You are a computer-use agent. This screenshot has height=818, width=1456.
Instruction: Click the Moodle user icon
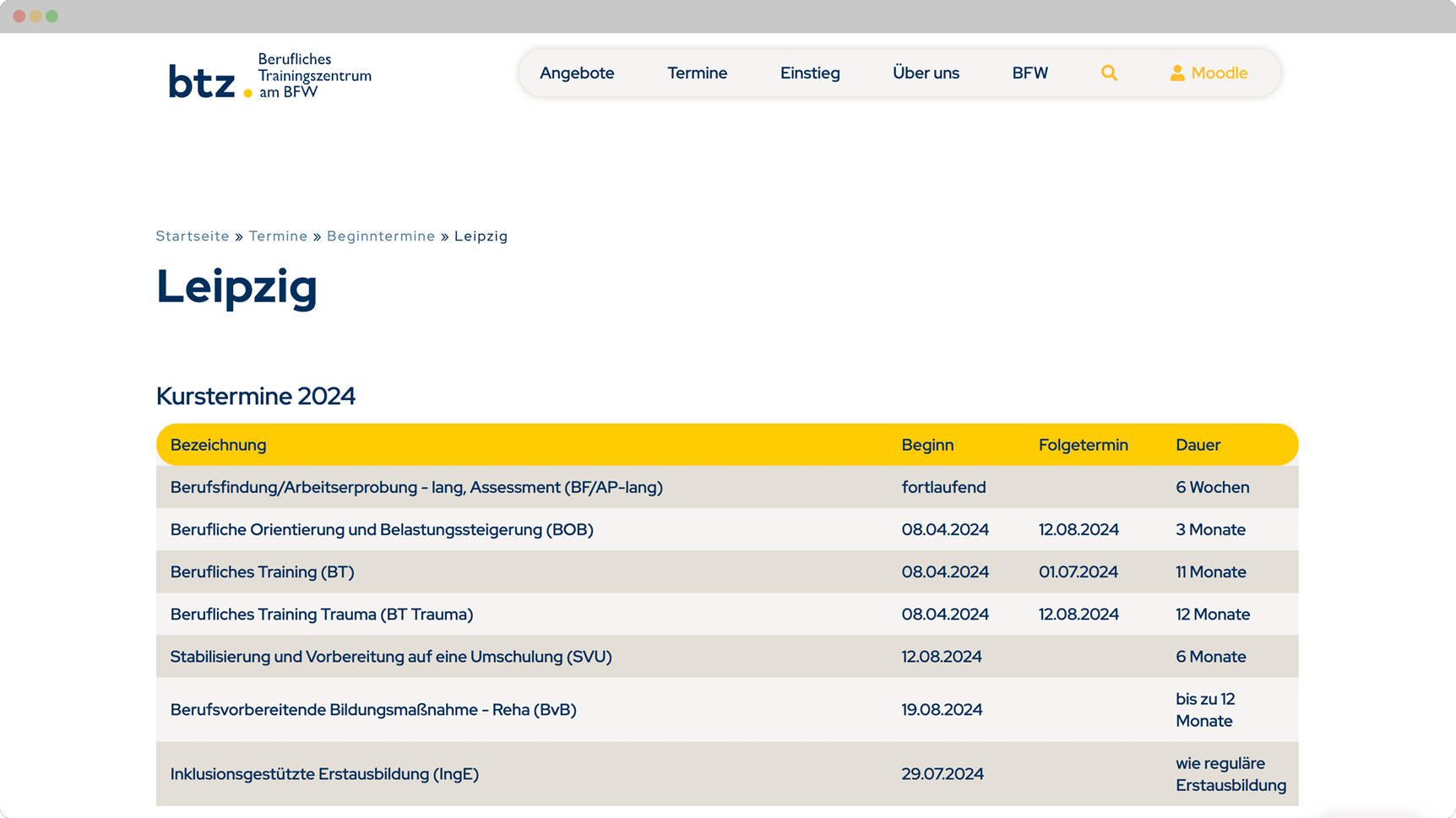point(1176,73)
